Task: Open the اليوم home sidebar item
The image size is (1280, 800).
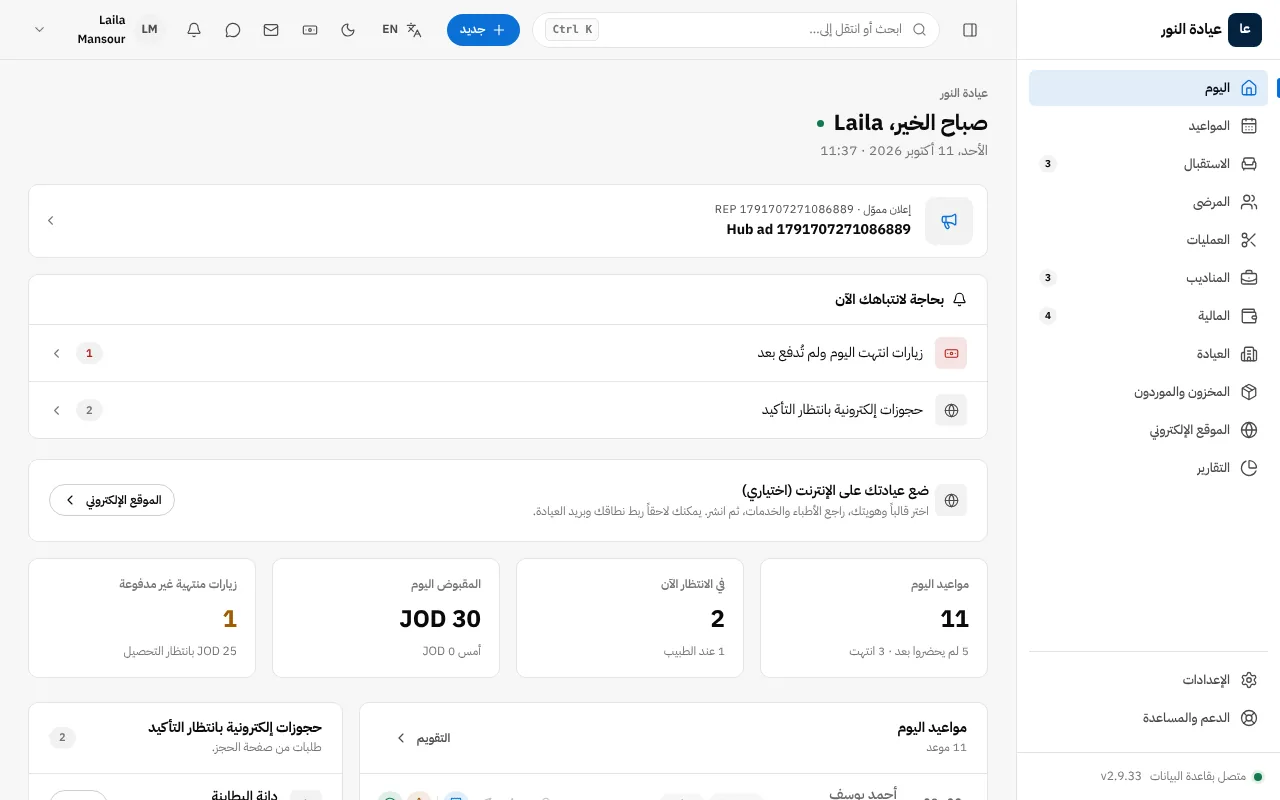Action: (1148, 88)
